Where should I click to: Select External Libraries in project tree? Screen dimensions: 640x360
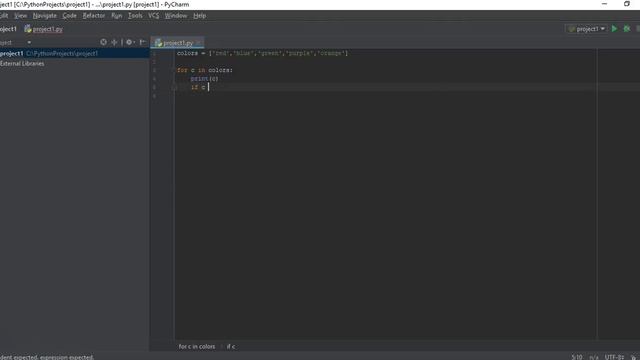pos(22,64)
